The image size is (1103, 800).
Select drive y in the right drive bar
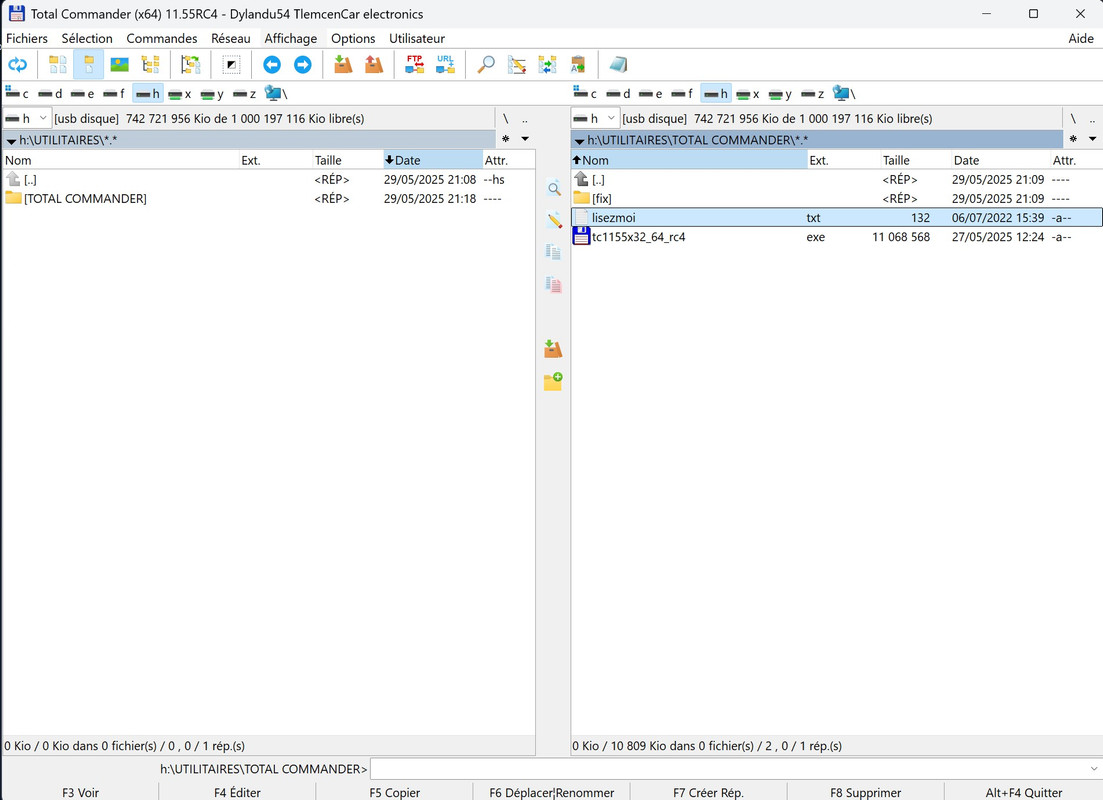click(781, 94)
